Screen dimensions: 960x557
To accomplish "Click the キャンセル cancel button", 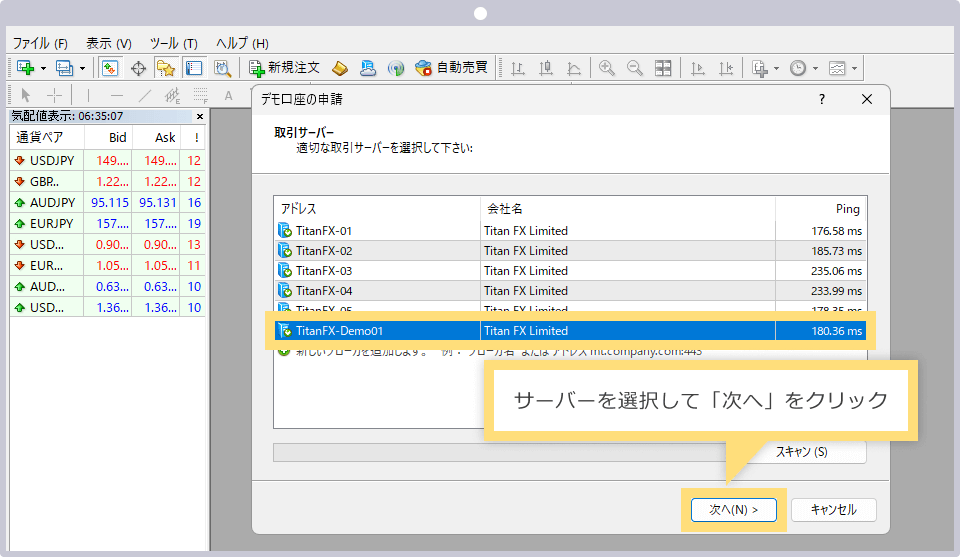I will (833, 510).
